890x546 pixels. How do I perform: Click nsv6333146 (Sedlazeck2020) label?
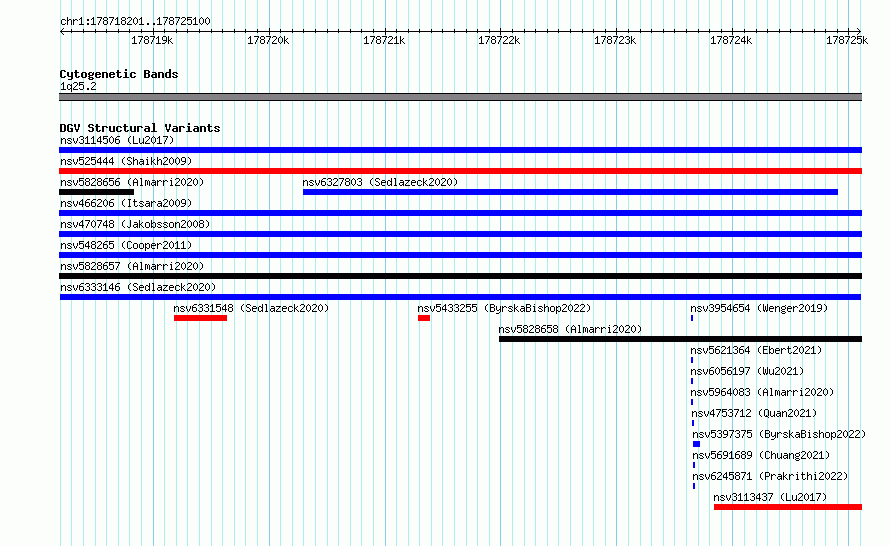point(138,287)
